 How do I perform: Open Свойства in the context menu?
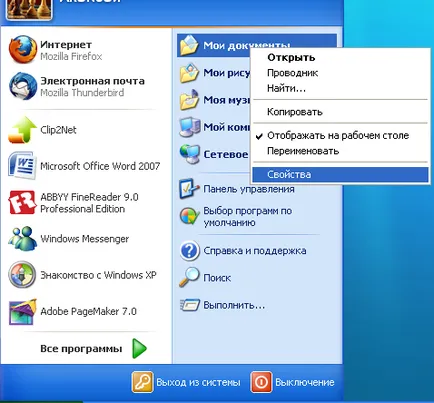(x=340, y=174)
